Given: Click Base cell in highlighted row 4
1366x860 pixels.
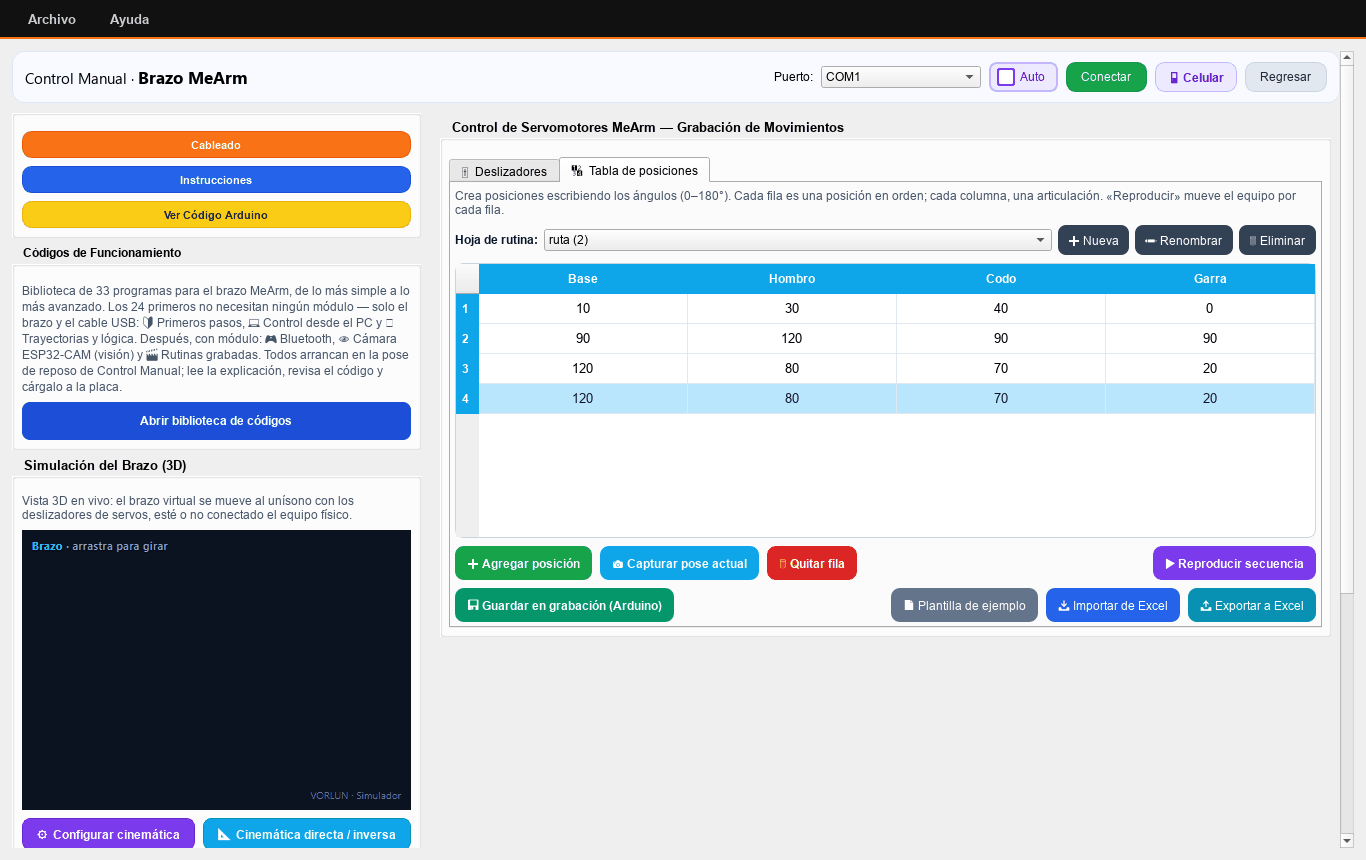Looking at the screenshot, I should coord(583,399).
